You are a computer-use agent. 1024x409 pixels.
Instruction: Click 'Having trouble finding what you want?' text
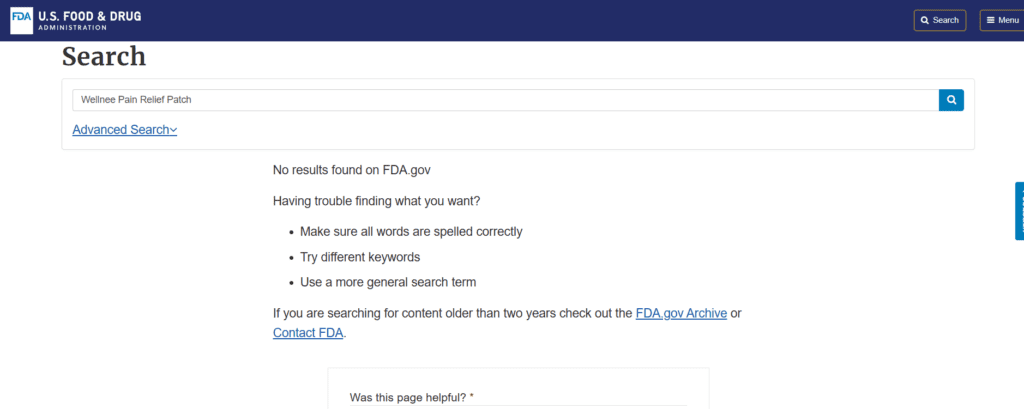(x=376, y=201)
